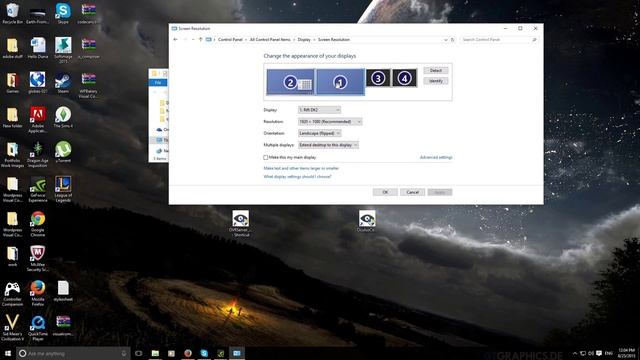The width and height of the screenshot is (640, 360).
Task: Open Advanced settings link
Action: (436, 157)
